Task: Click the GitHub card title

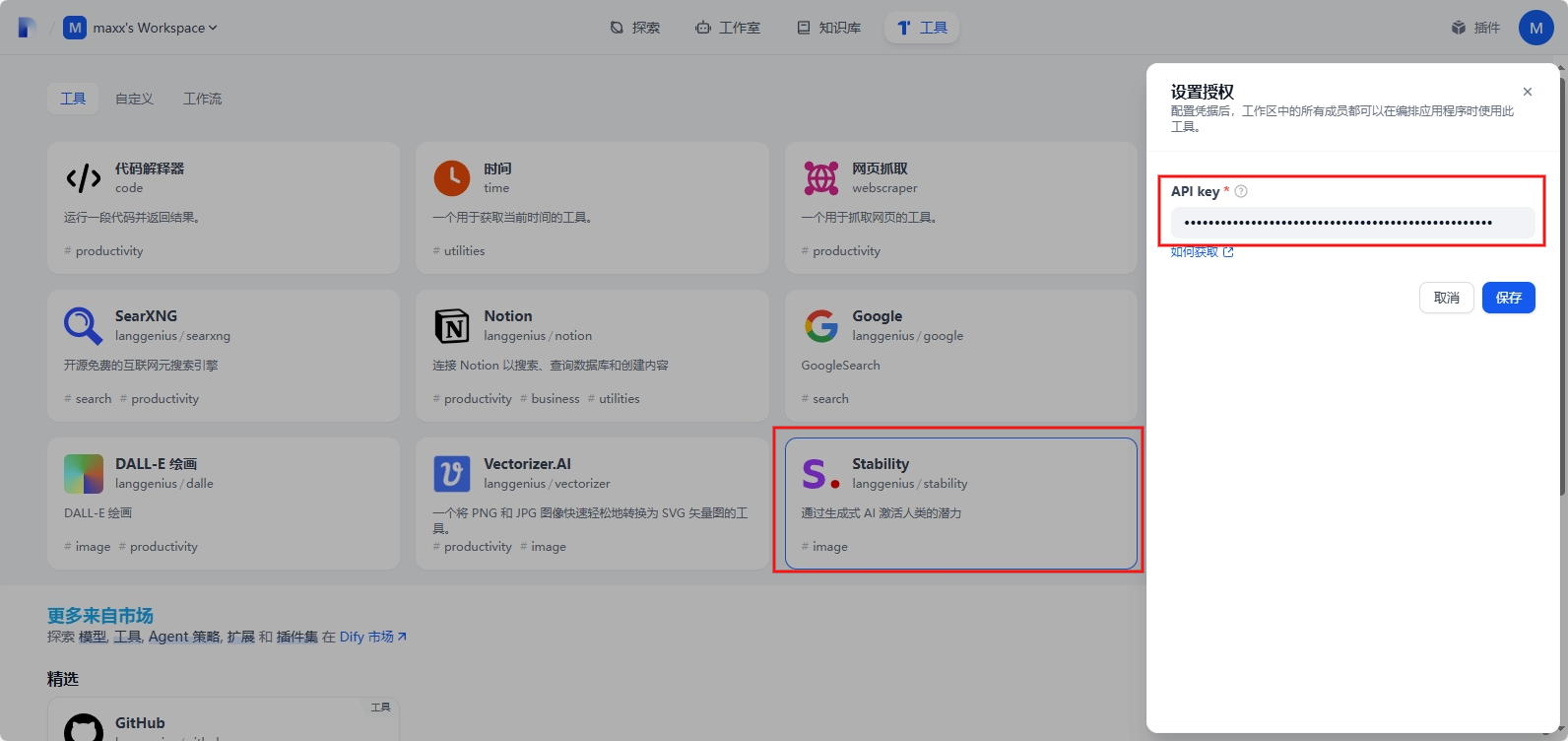Action: pyautogui.click(x=140, y=723)
